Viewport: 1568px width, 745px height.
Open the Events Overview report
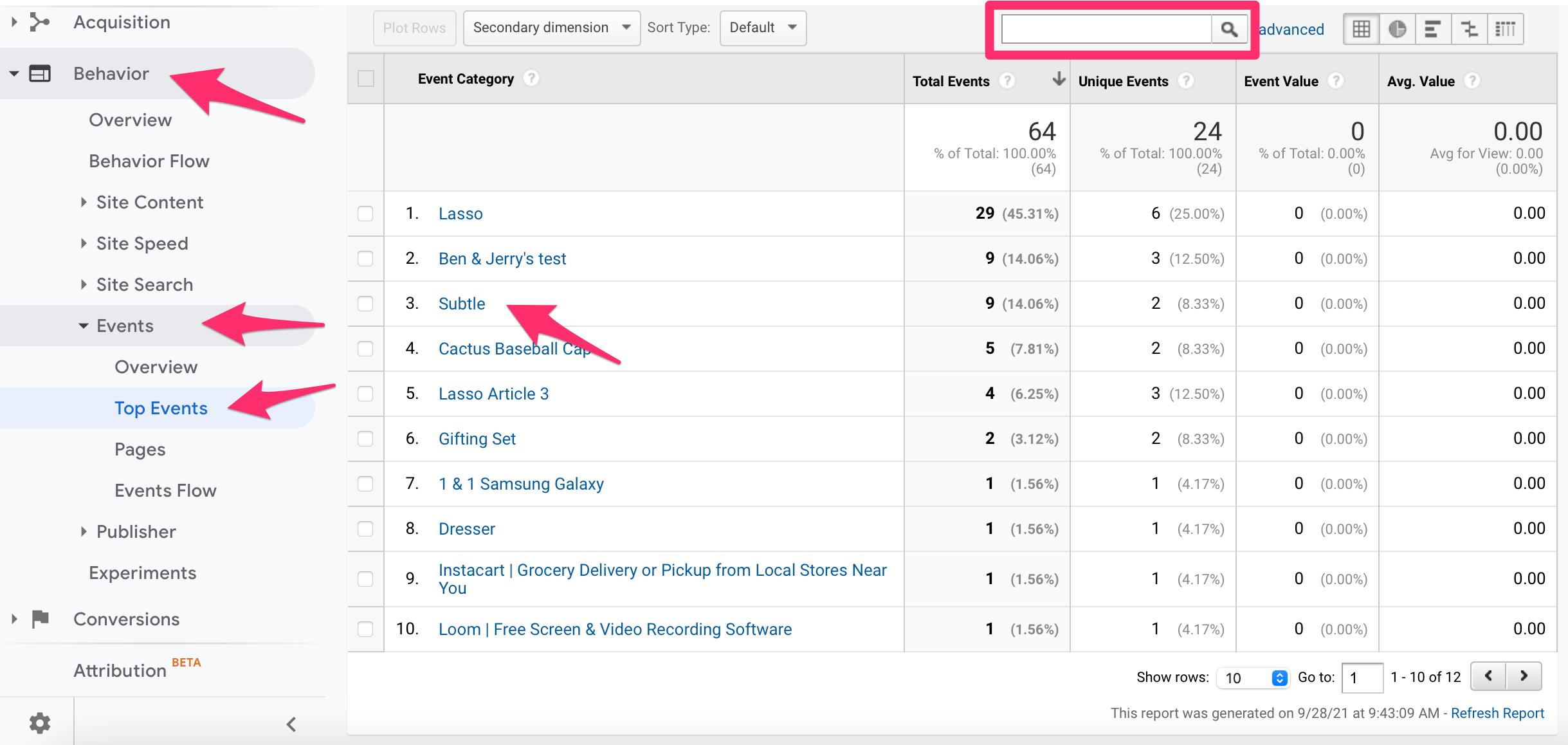point(156,367)
